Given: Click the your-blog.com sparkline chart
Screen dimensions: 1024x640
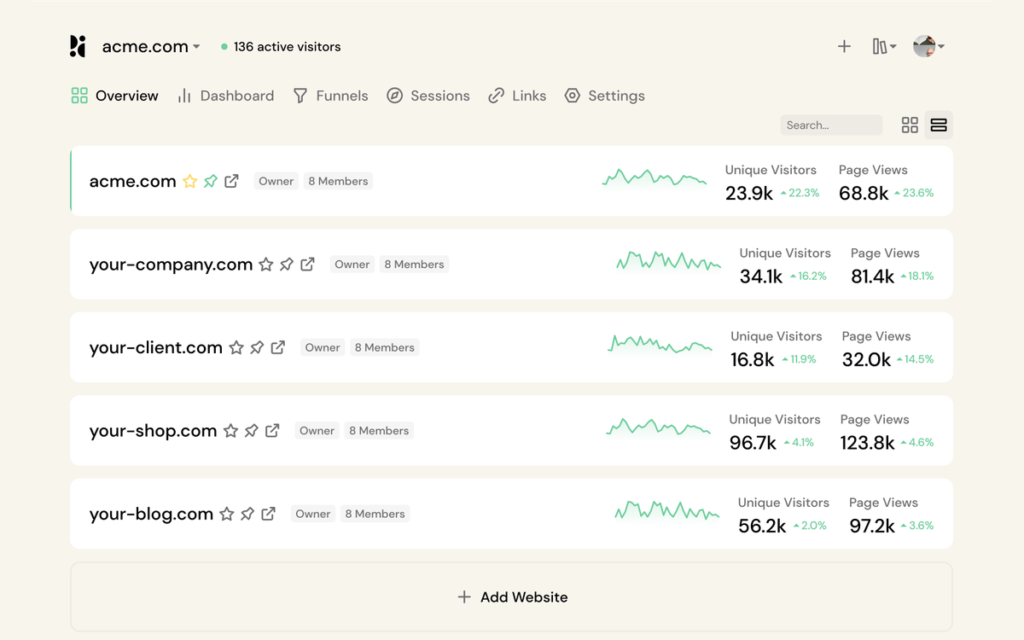Looking at the screenshot, I should [667, 510].
